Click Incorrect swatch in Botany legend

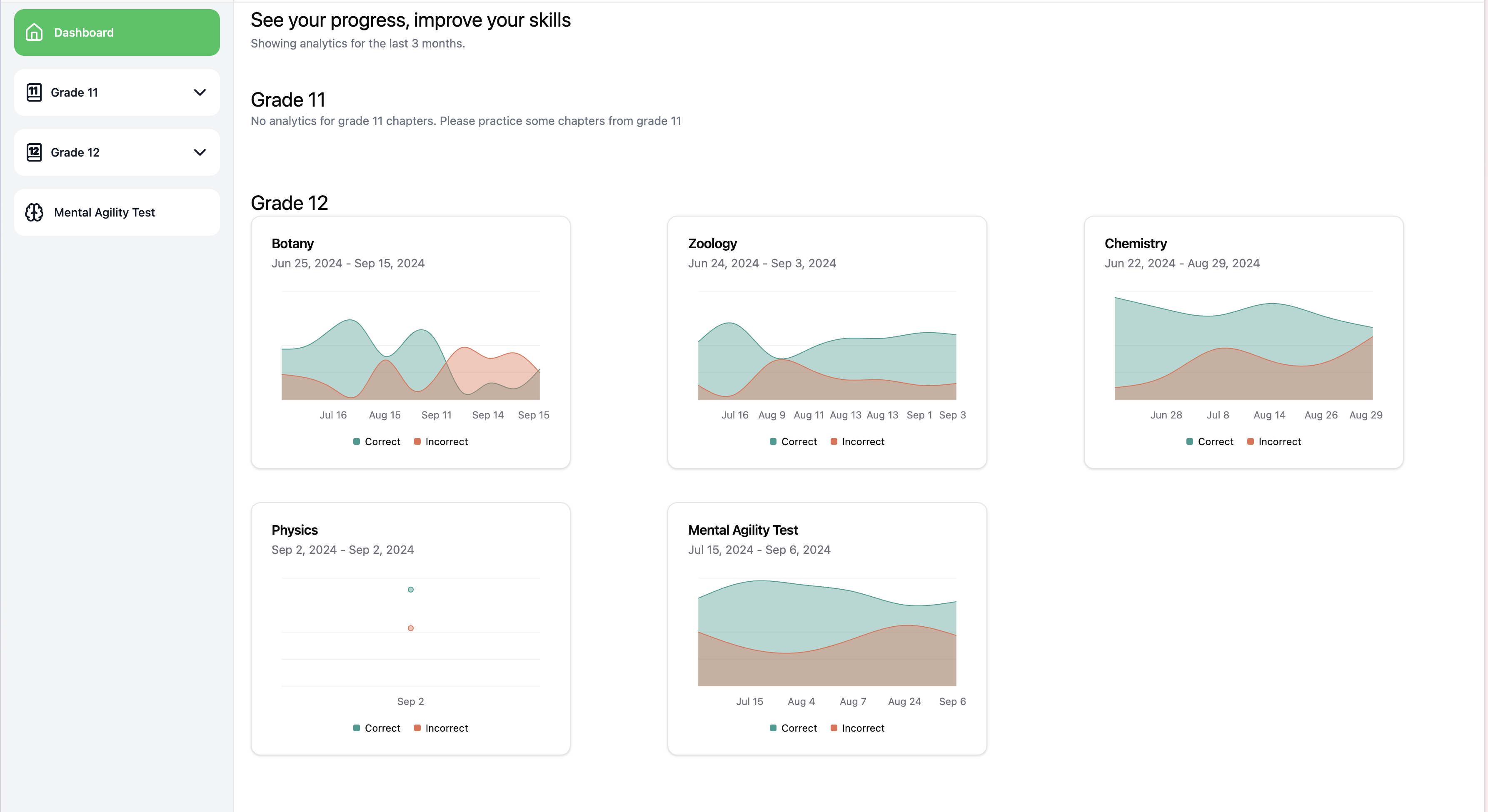click(x=417, y=442)
